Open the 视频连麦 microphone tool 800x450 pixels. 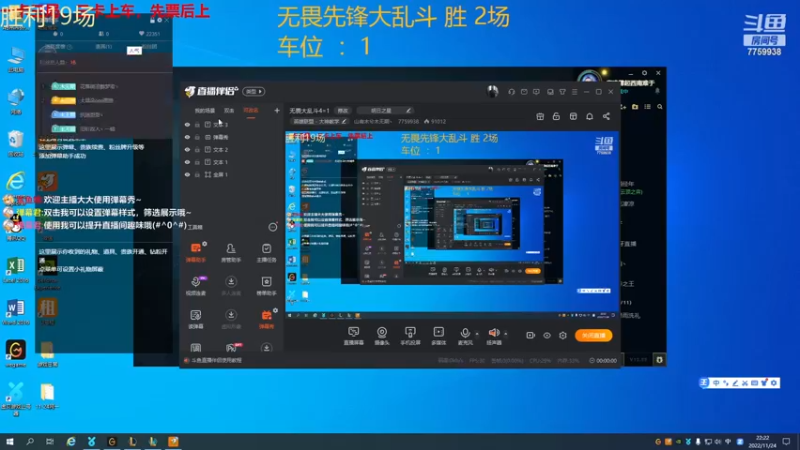pos(195,285)
